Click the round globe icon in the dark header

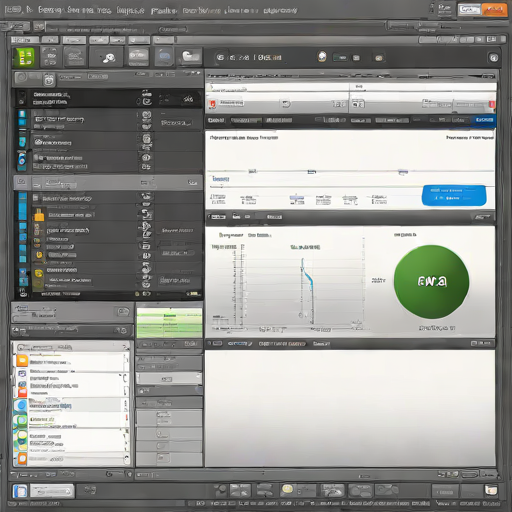[x=322, y=57]
